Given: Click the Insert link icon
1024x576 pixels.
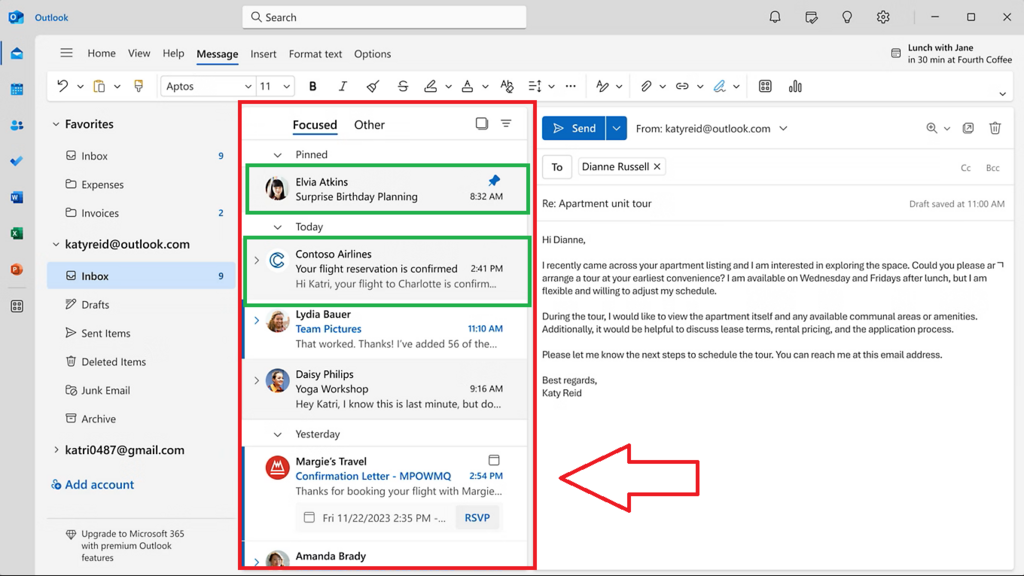Looking at the screenshot, I should [682, 86].
